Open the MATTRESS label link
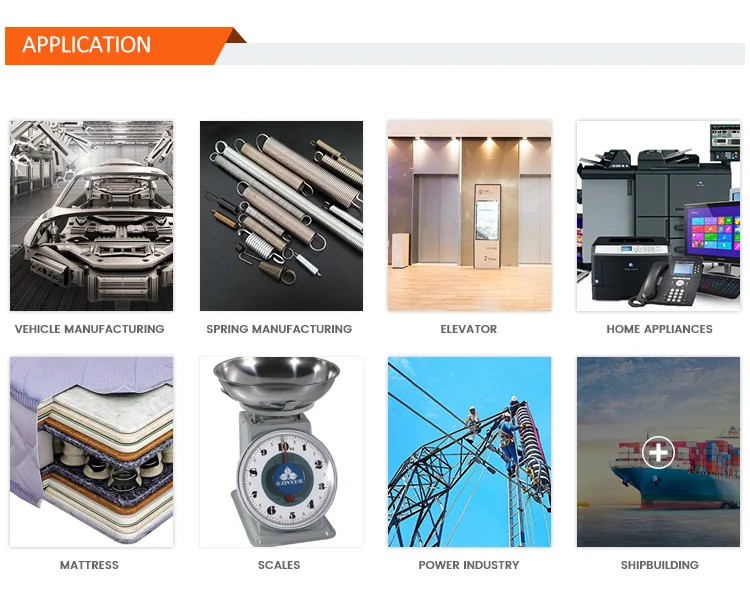Image resolution: width=750 pixels, height=591 pixels. 89,565
